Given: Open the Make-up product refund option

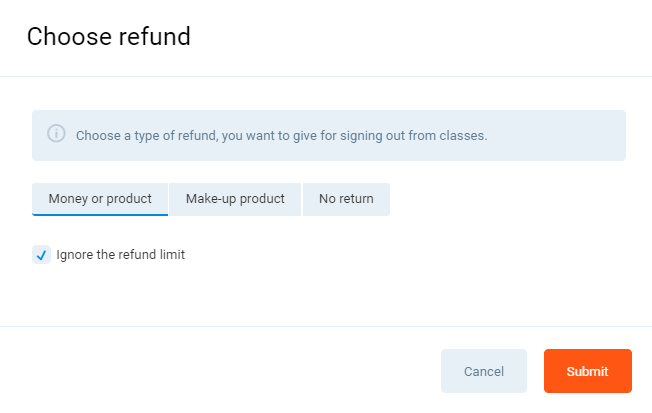Looking at the screenshot, I should click(x=235, y=199).
